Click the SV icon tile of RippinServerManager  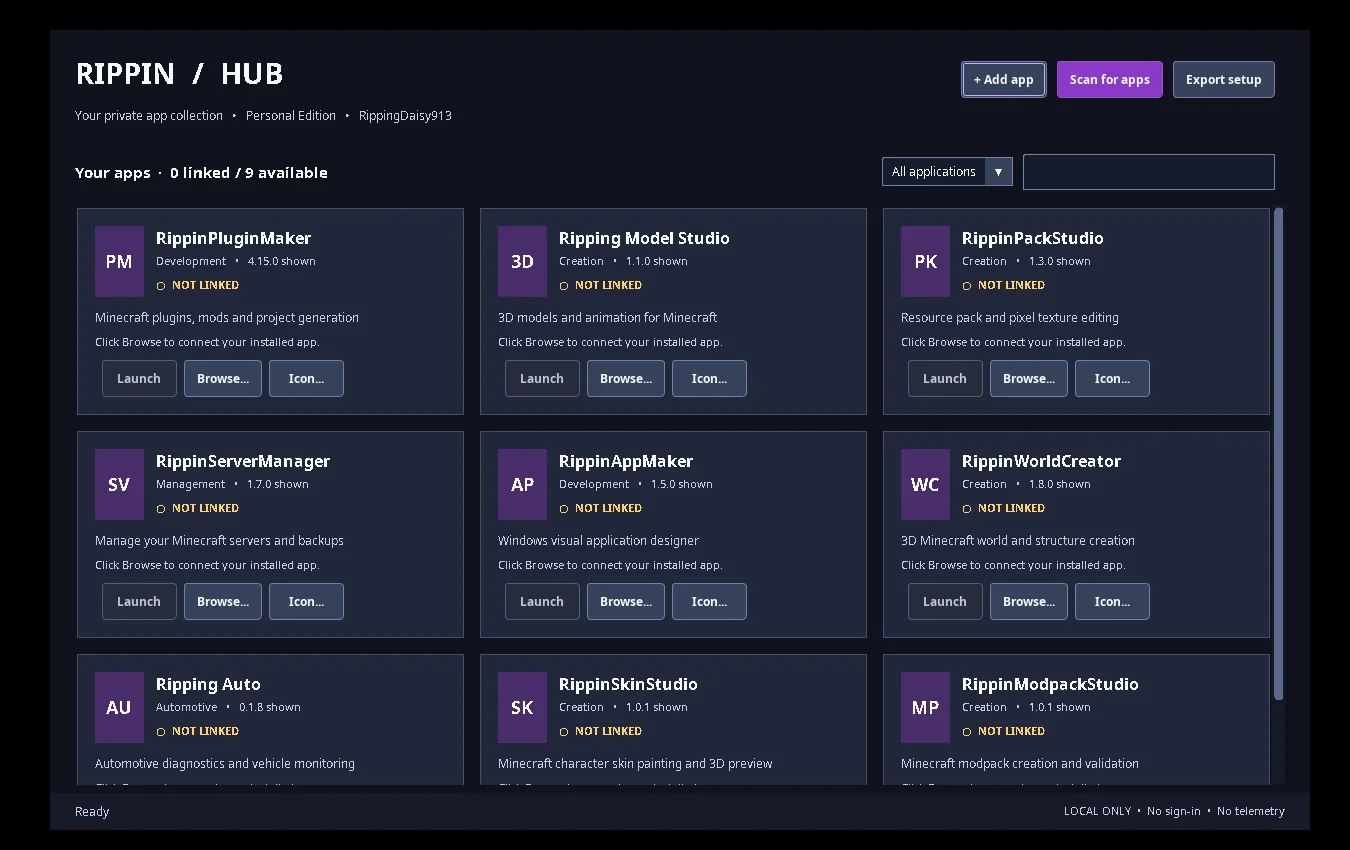pos(119,484)
